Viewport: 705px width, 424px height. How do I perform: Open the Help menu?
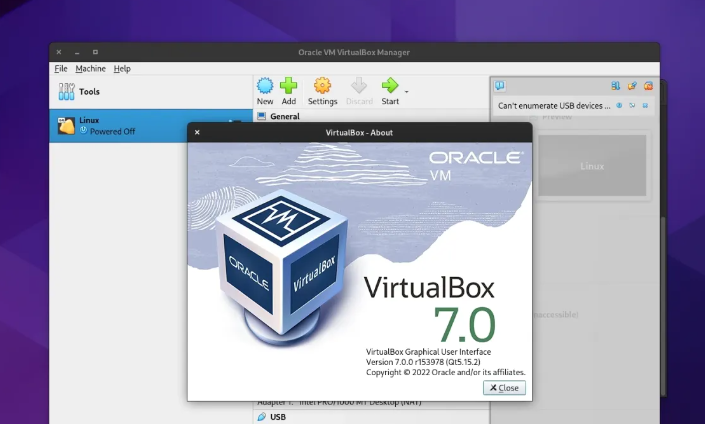122,68
